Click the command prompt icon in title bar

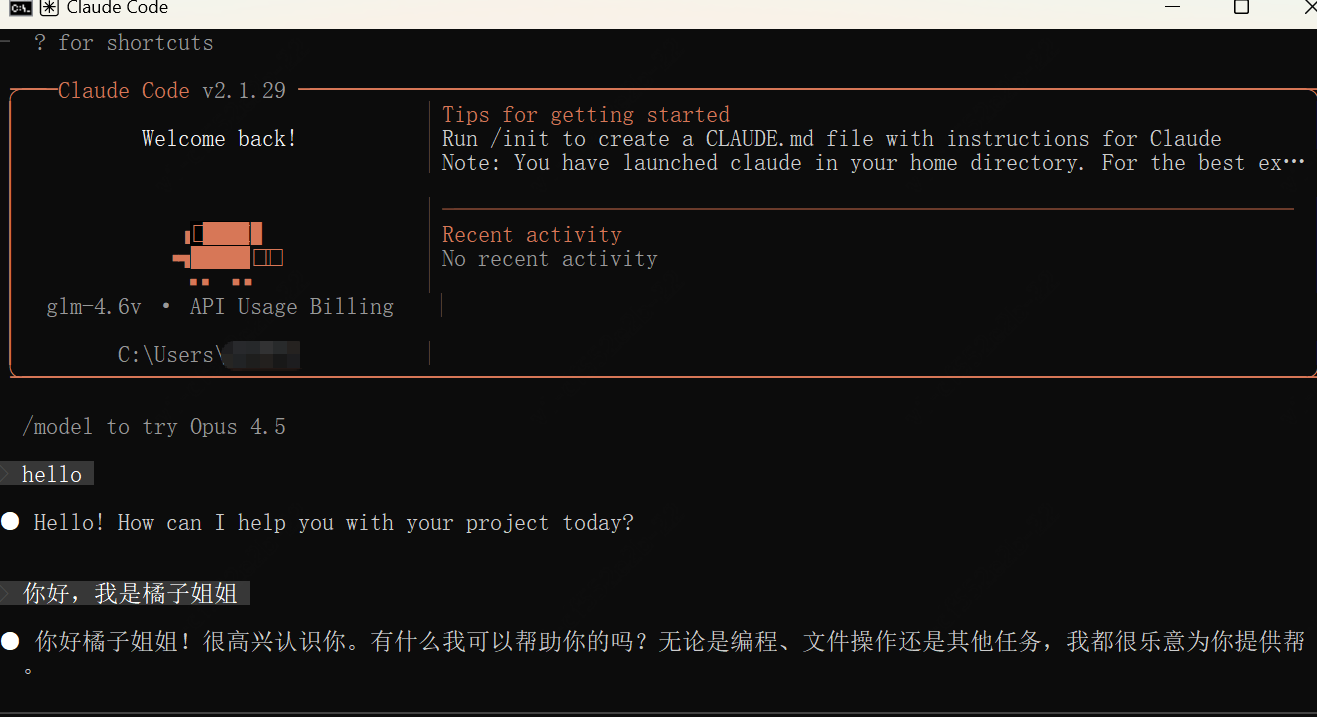point(19,8)
